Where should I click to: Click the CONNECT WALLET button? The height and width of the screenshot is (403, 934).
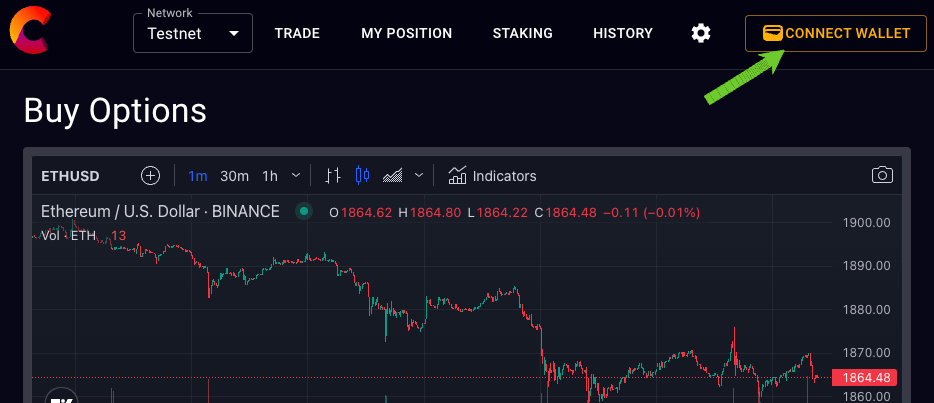tap(835, 33)
